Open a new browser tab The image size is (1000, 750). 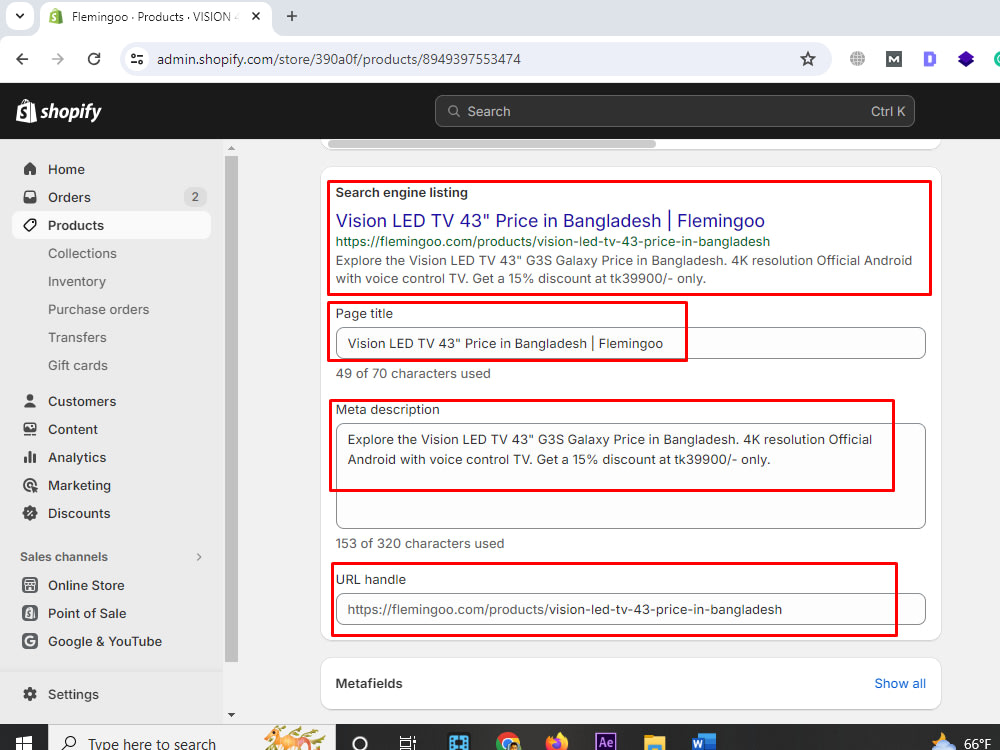point(291,17)
